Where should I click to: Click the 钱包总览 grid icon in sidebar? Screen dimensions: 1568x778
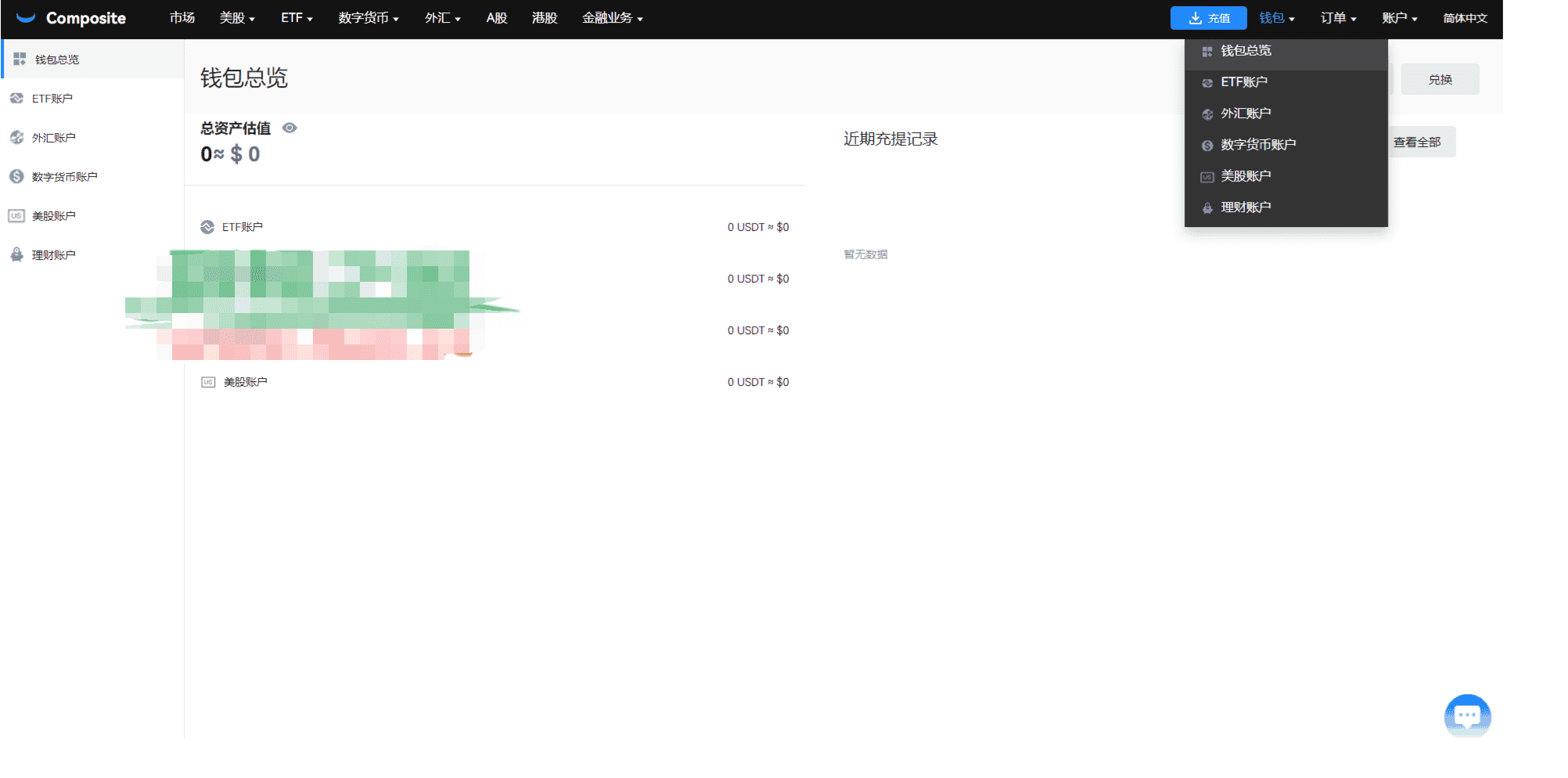(20, 59)
